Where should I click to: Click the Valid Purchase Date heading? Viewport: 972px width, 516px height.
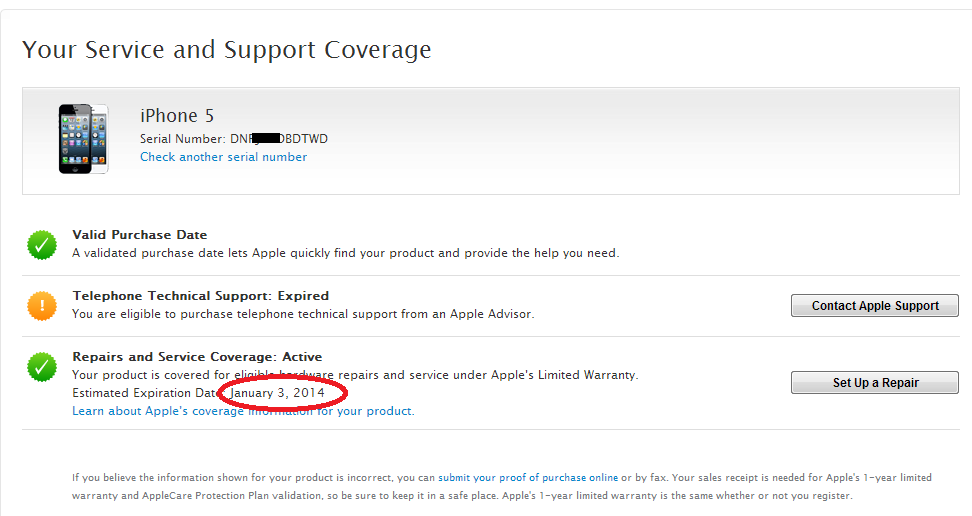(x=140, y=235)
